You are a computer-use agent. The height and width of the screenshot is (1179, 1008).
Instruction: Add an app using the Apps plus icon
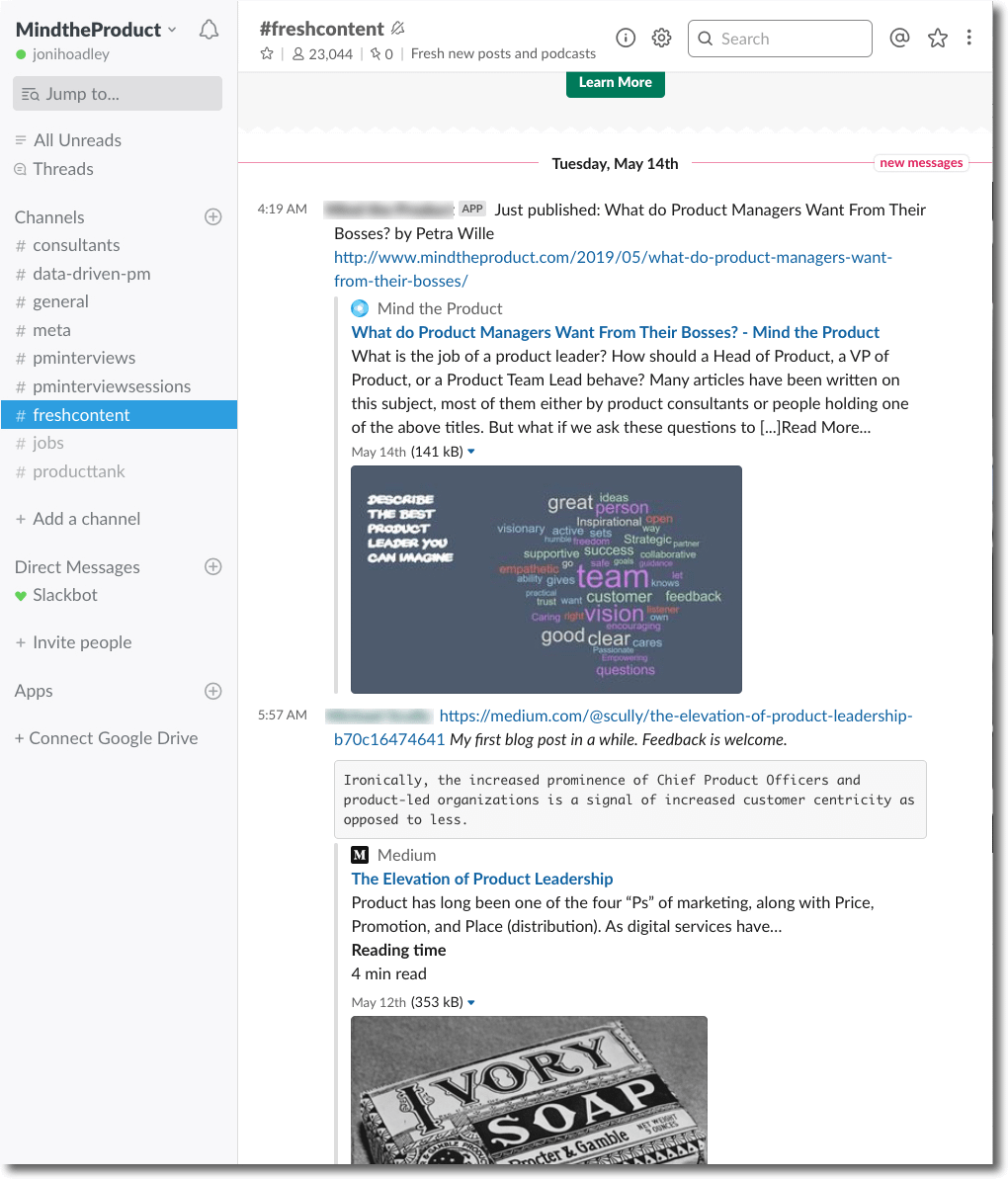[x=213, y=690]
